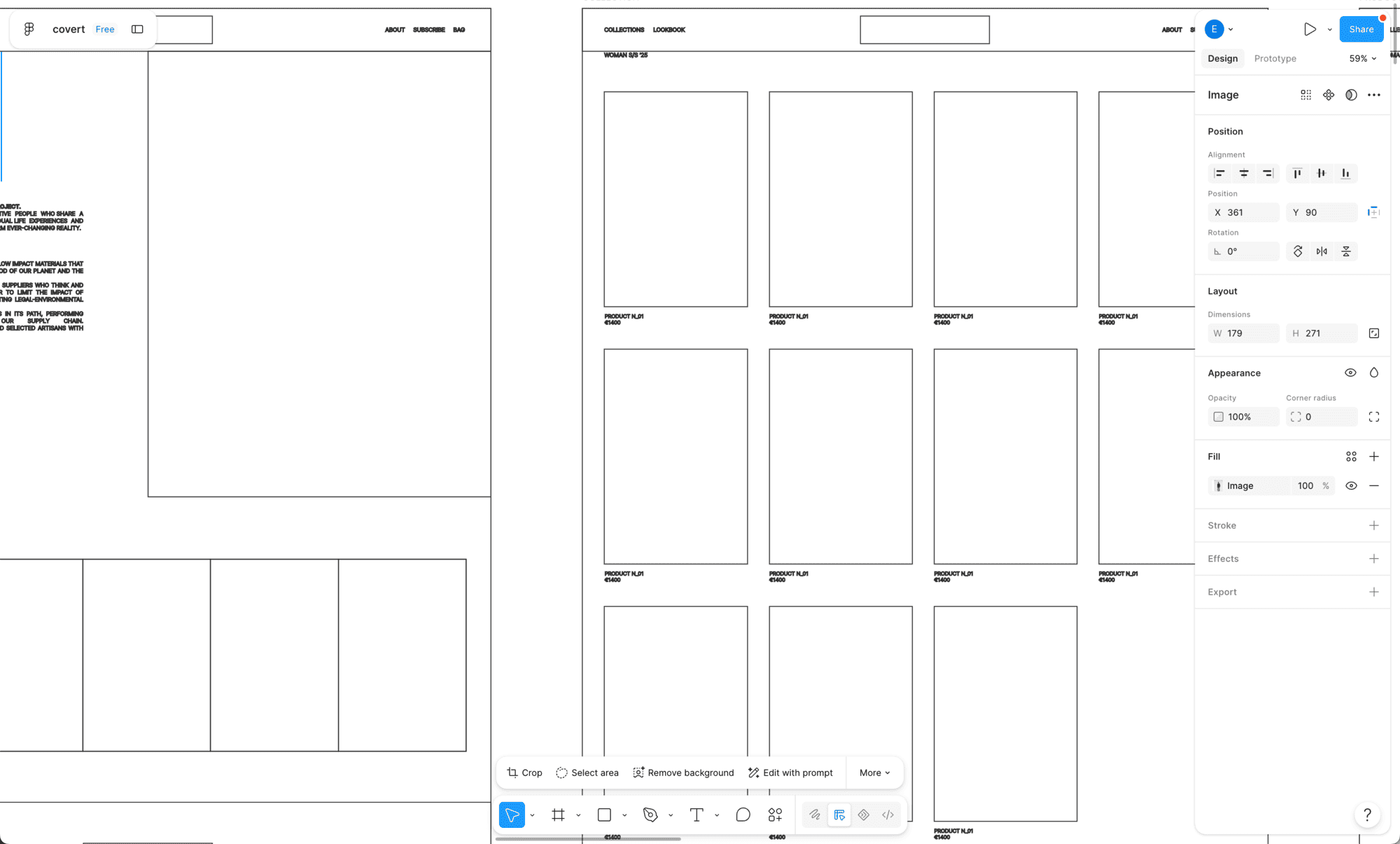Viewport: 1400px width, 844px height.
Task: Select the Text tool
Action: click(696, 815)
